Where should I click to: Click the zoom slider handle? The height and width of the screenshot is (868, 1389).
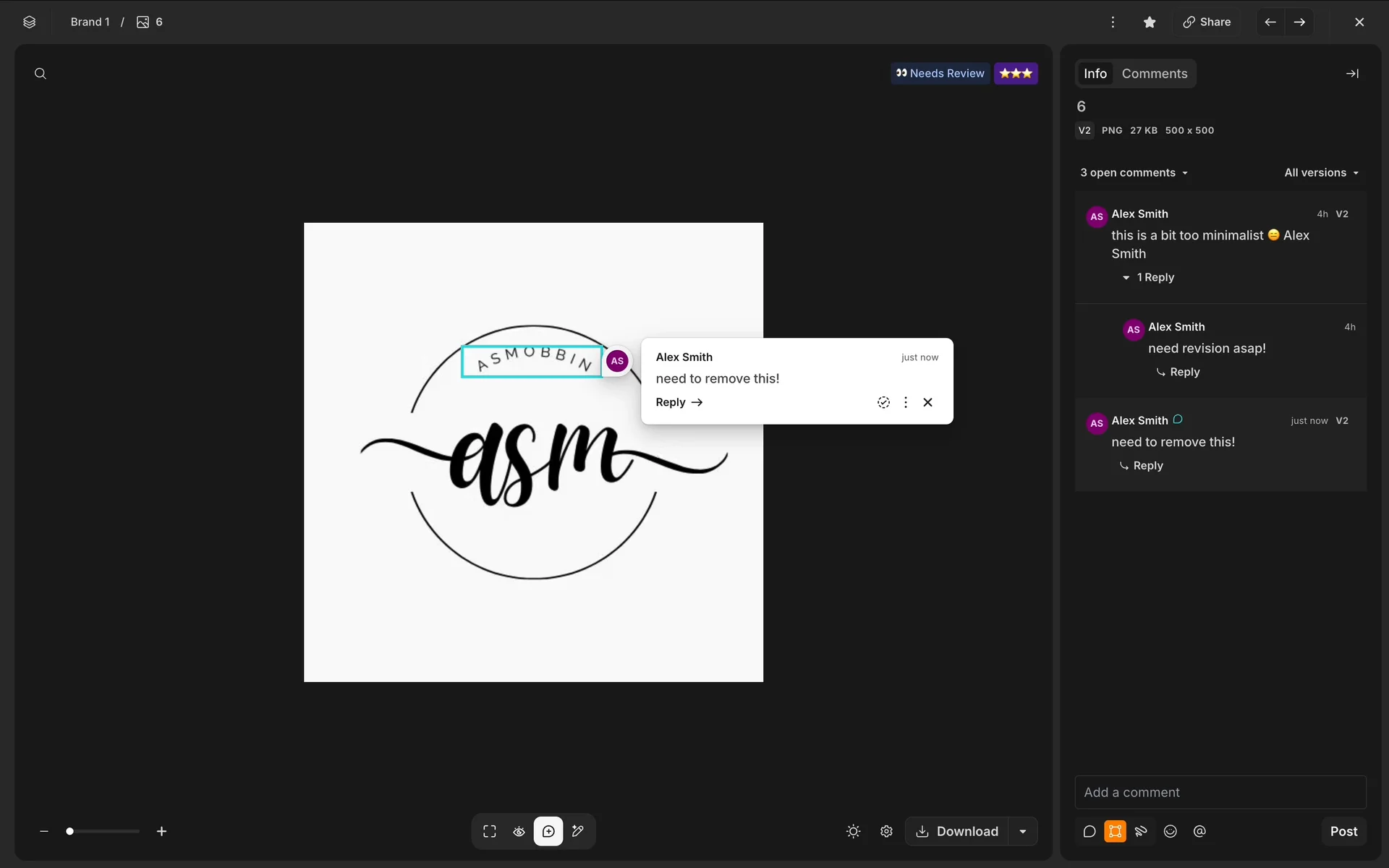click(x=69, y=831)
